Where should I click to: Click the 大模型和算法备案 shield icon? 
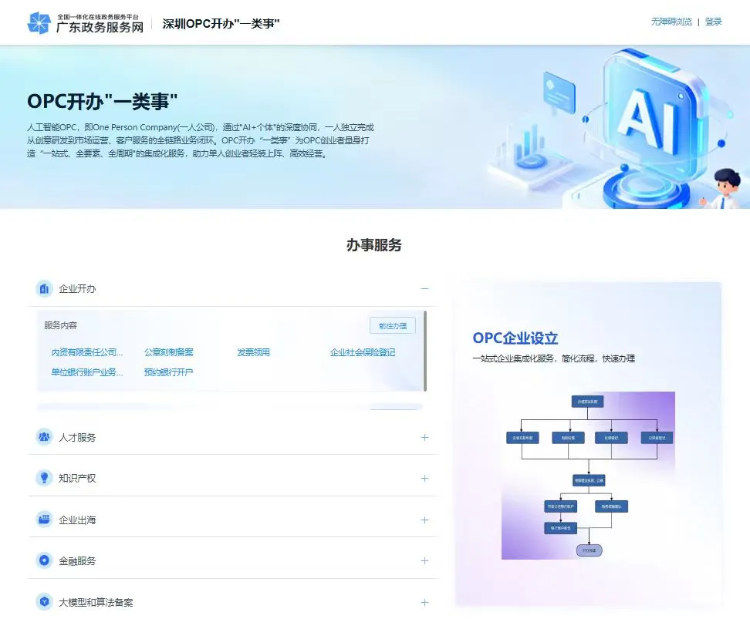click(44, 602)
